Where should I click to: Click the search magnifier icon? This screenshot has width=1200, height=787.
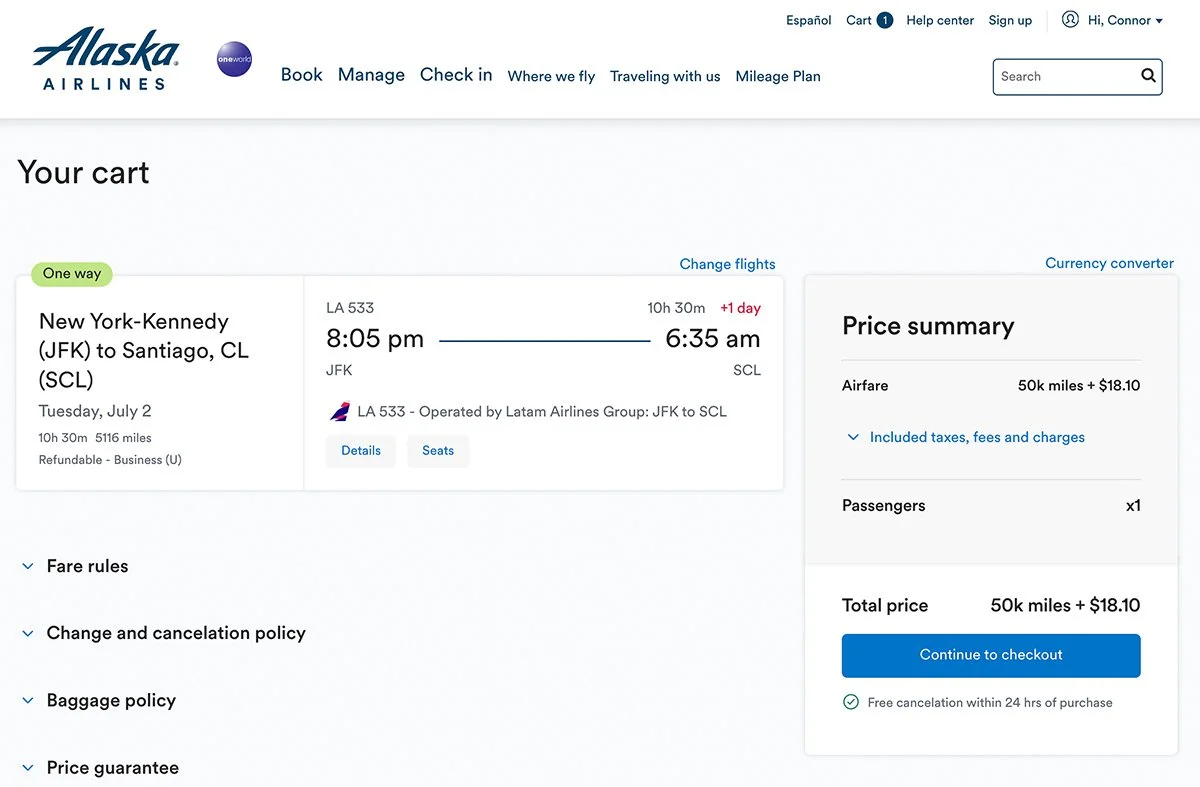[x=1148, y=76]
